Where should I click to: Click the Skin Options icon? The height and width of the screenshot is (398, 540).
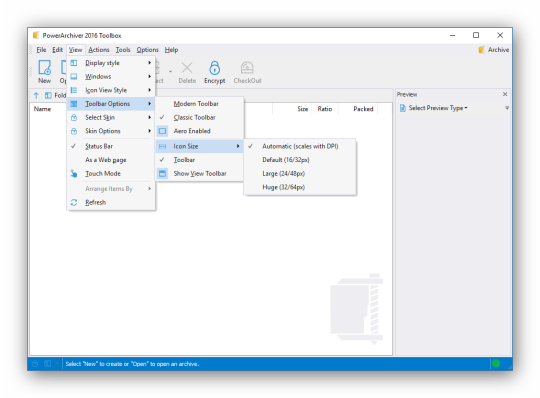(x=74, y=131)
